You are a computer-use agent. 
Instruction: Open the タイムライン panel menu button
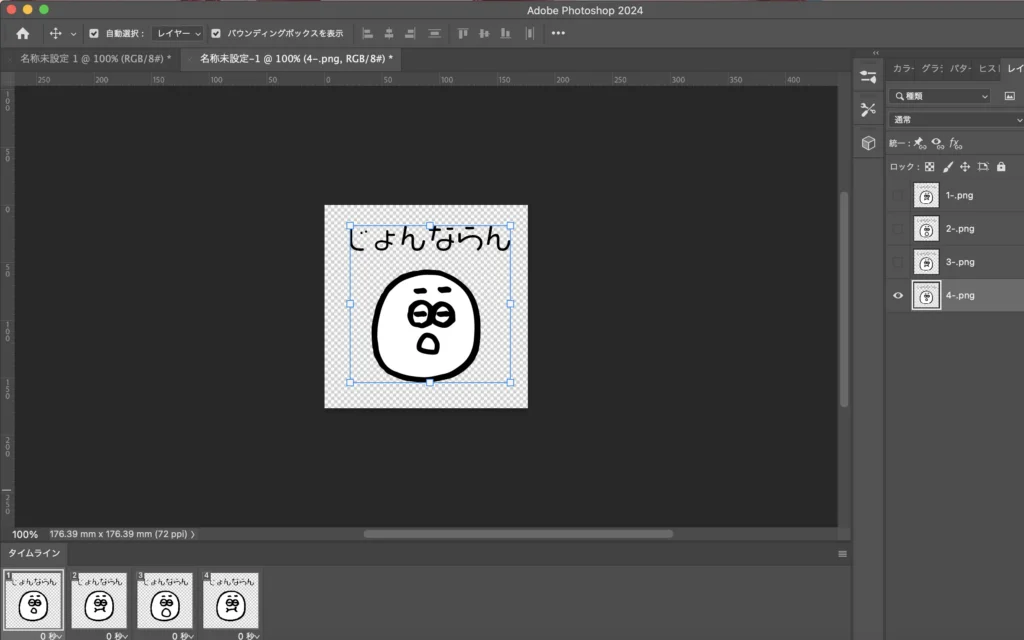pyautogui.click(x=842, y=553)
